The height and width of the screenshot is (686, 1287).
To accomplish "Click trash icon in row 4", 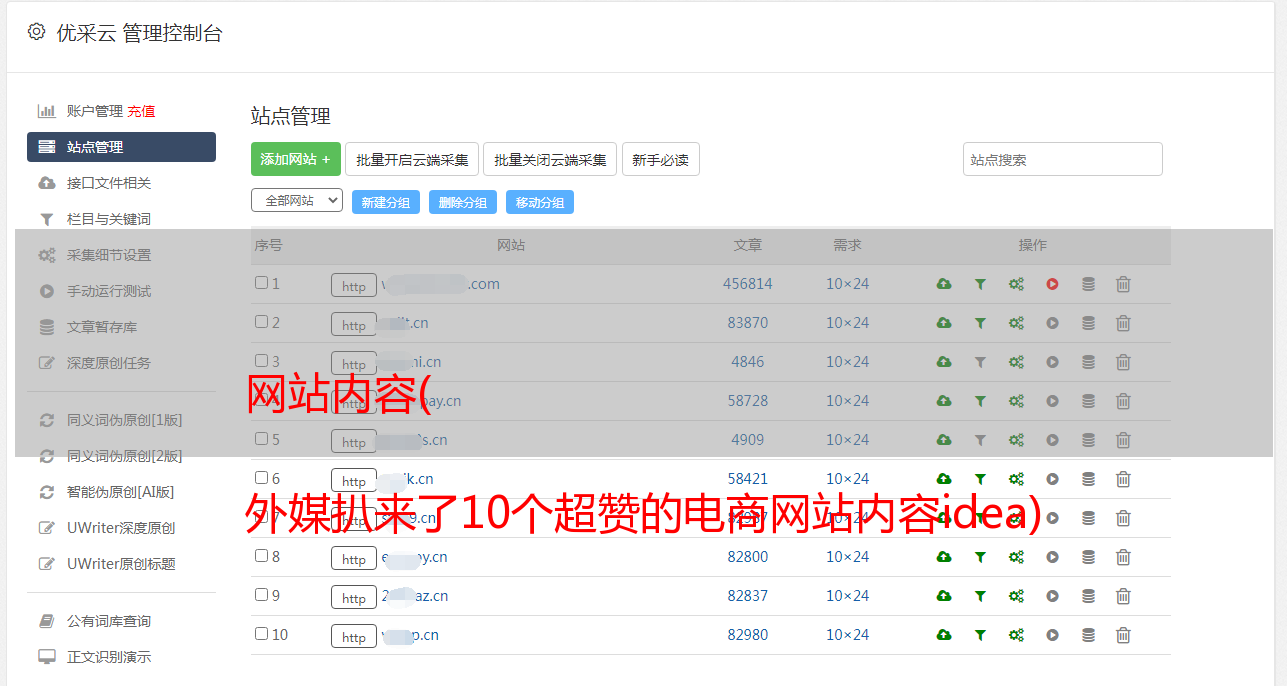I will 1123,401.
